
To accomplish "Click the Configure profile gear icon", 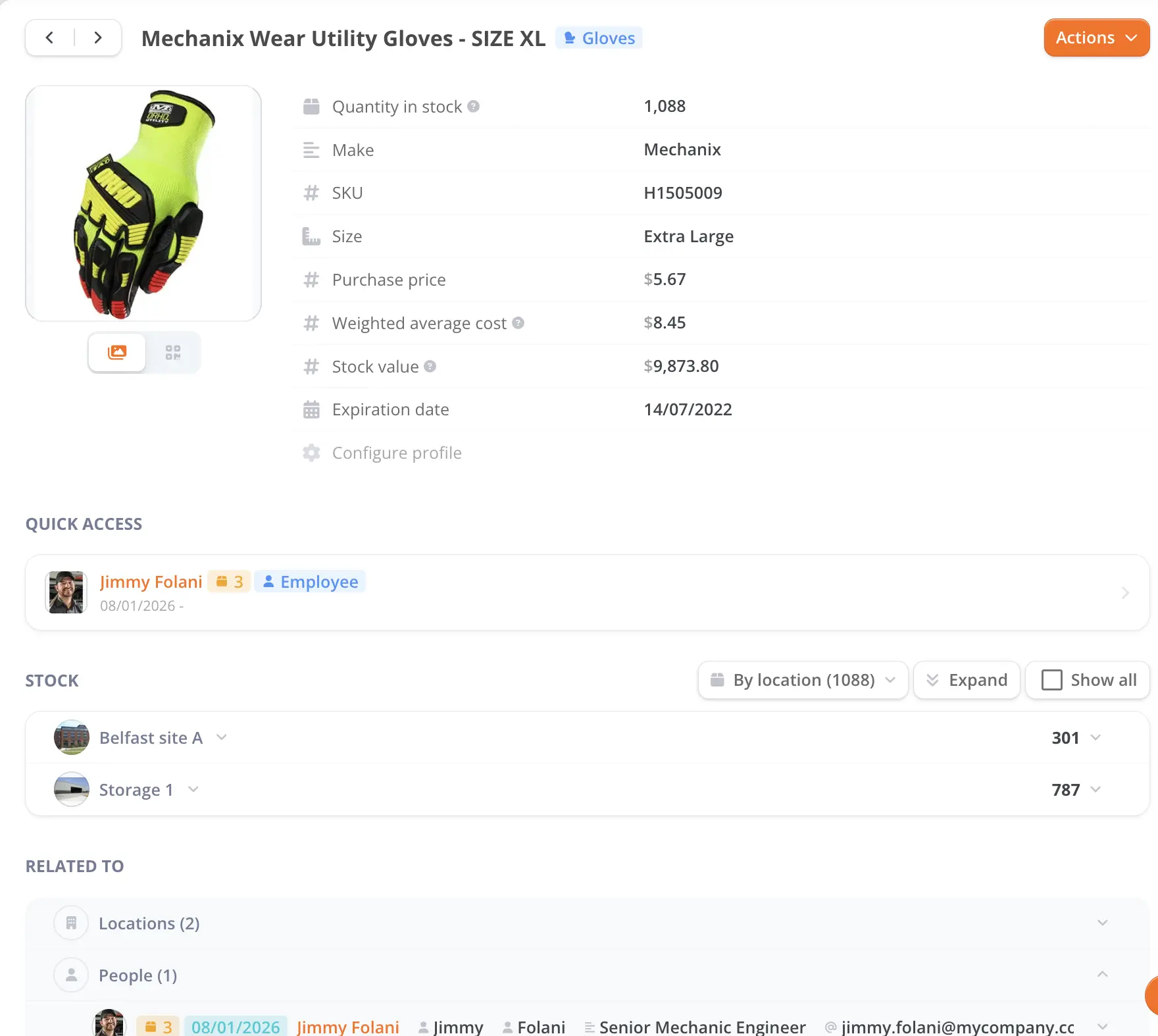I will 311,453.
